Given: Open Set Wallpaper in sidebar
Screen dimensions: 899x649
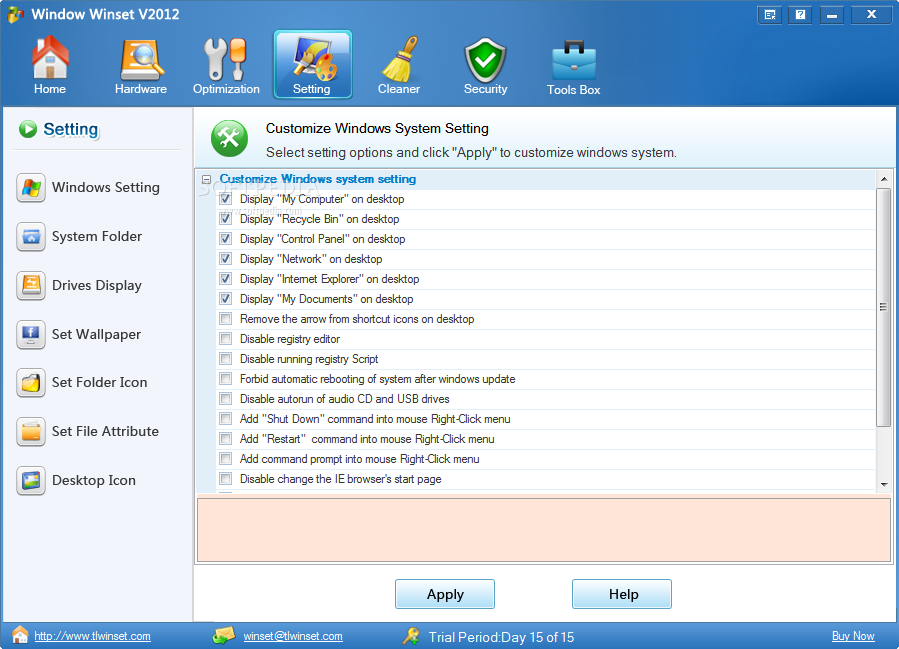Looking at the screenshot, I should [96, 334].
